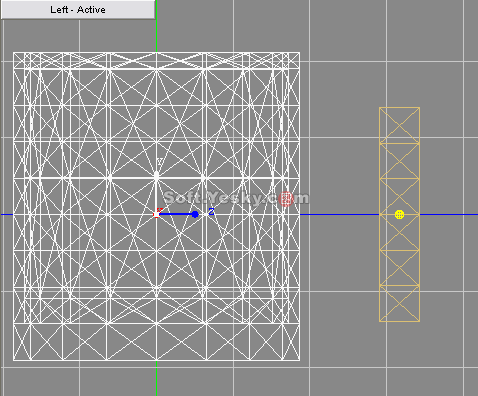Viewport: 478px width, 396px height.
Task: Click the "Left - Active" viewport label
Action: (78, 9)
